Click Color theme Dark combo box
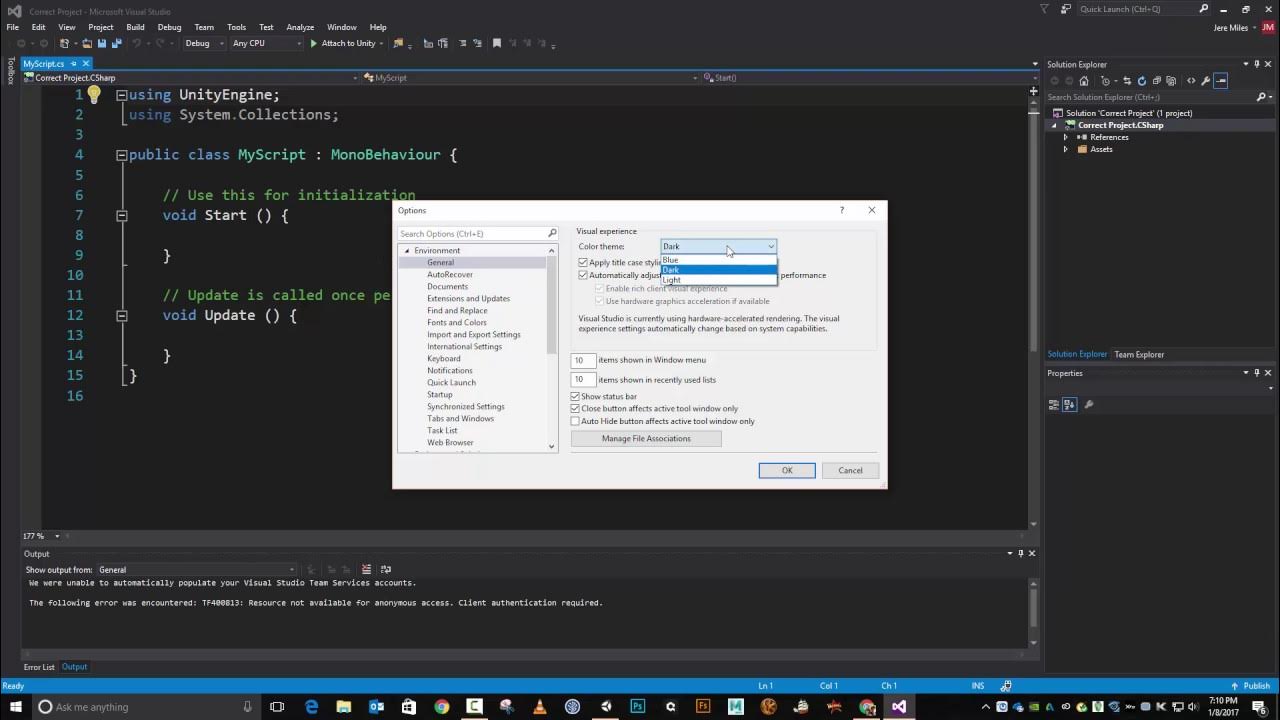 [718, 246]
